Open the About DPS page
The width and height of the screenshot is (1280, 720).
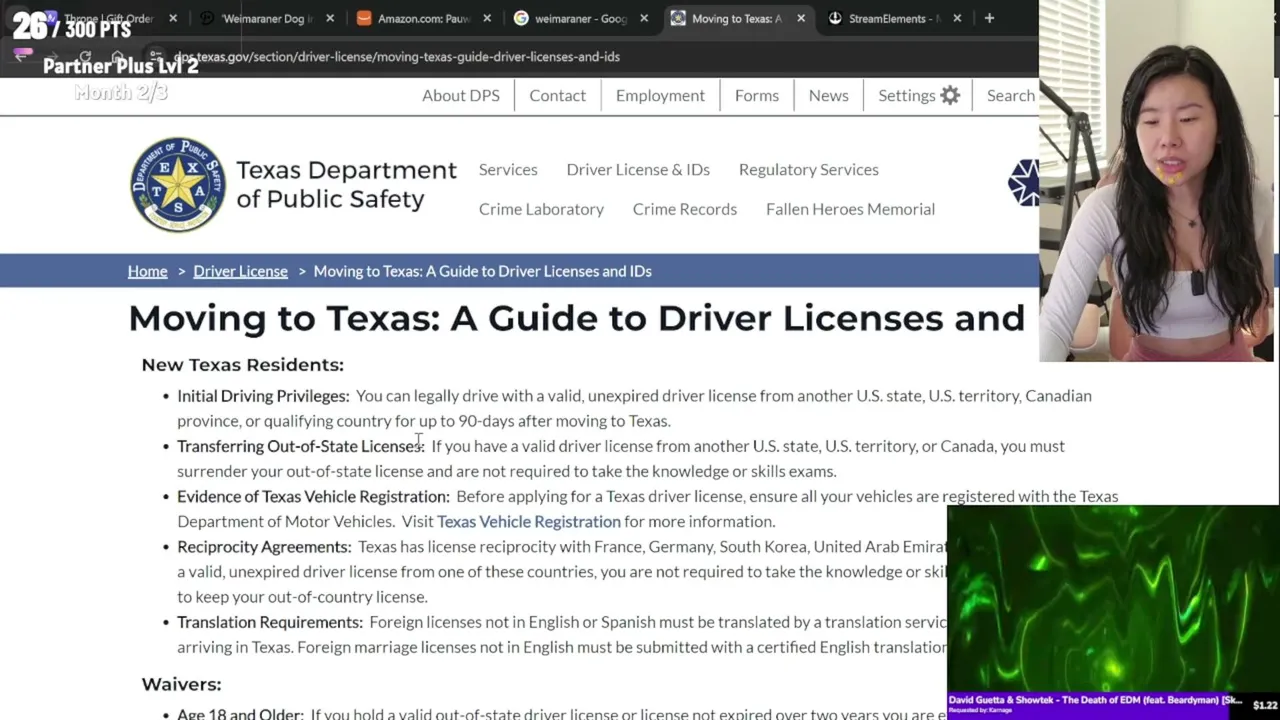point(460,95)
